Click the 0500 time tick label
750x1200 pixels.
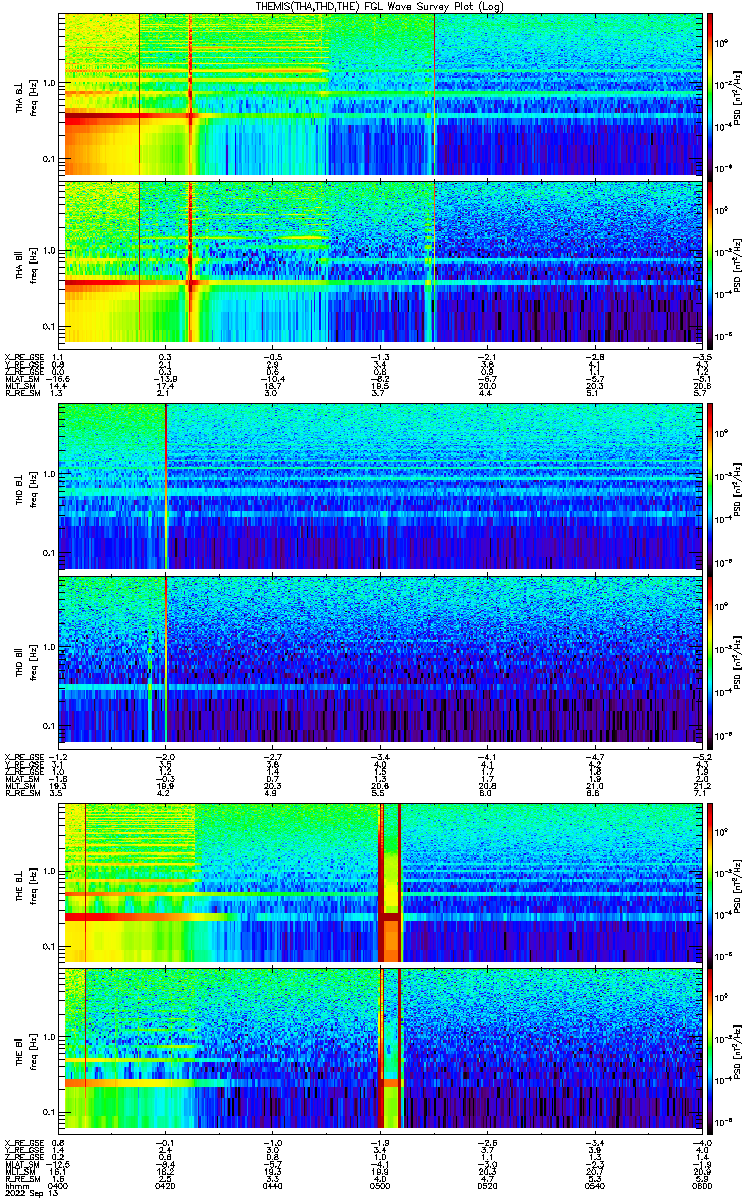[x=379, y=1185]
